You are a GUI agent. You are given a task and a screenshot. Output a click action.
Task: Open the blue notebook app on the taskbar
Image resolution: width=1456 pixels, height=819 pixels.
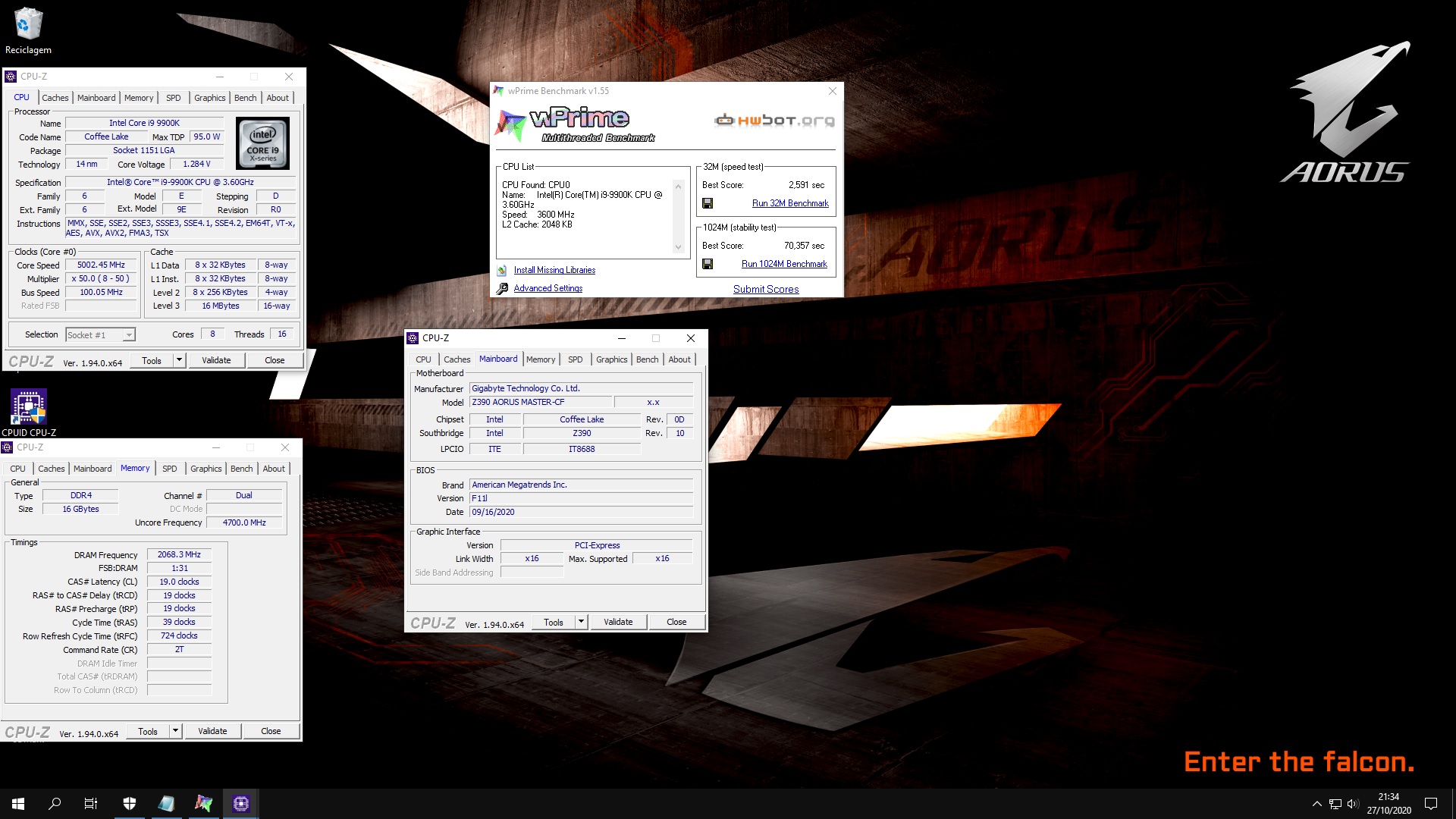(x=167, y=804)
